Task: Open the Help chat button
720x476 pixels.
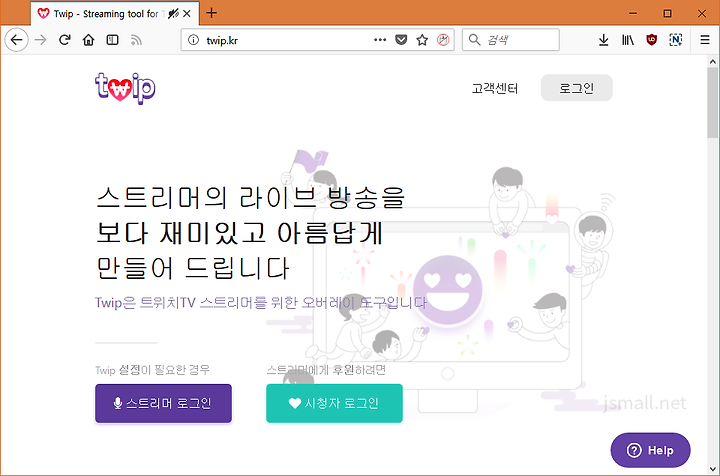Action: point(650,450)
